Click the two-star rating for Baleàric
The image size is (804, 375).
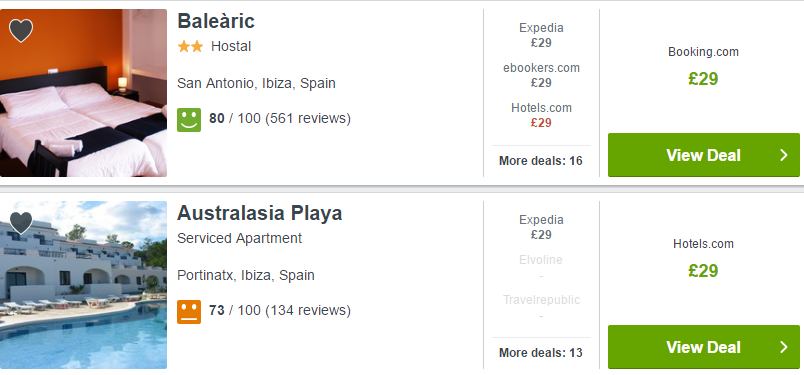(190, 47)
